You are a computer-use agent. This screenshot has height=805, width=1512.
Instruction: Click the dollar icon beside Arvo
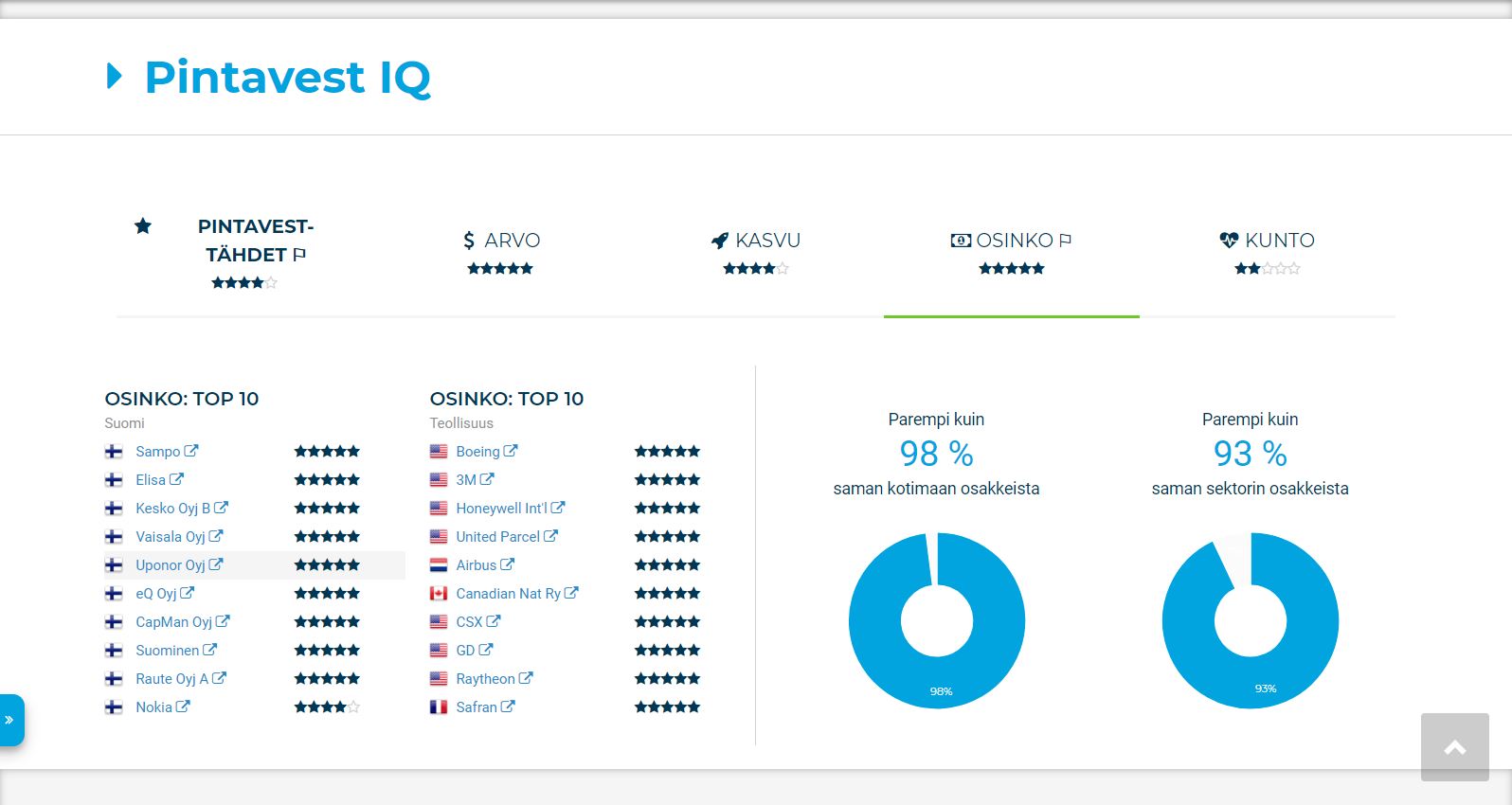tap(469, 241)
